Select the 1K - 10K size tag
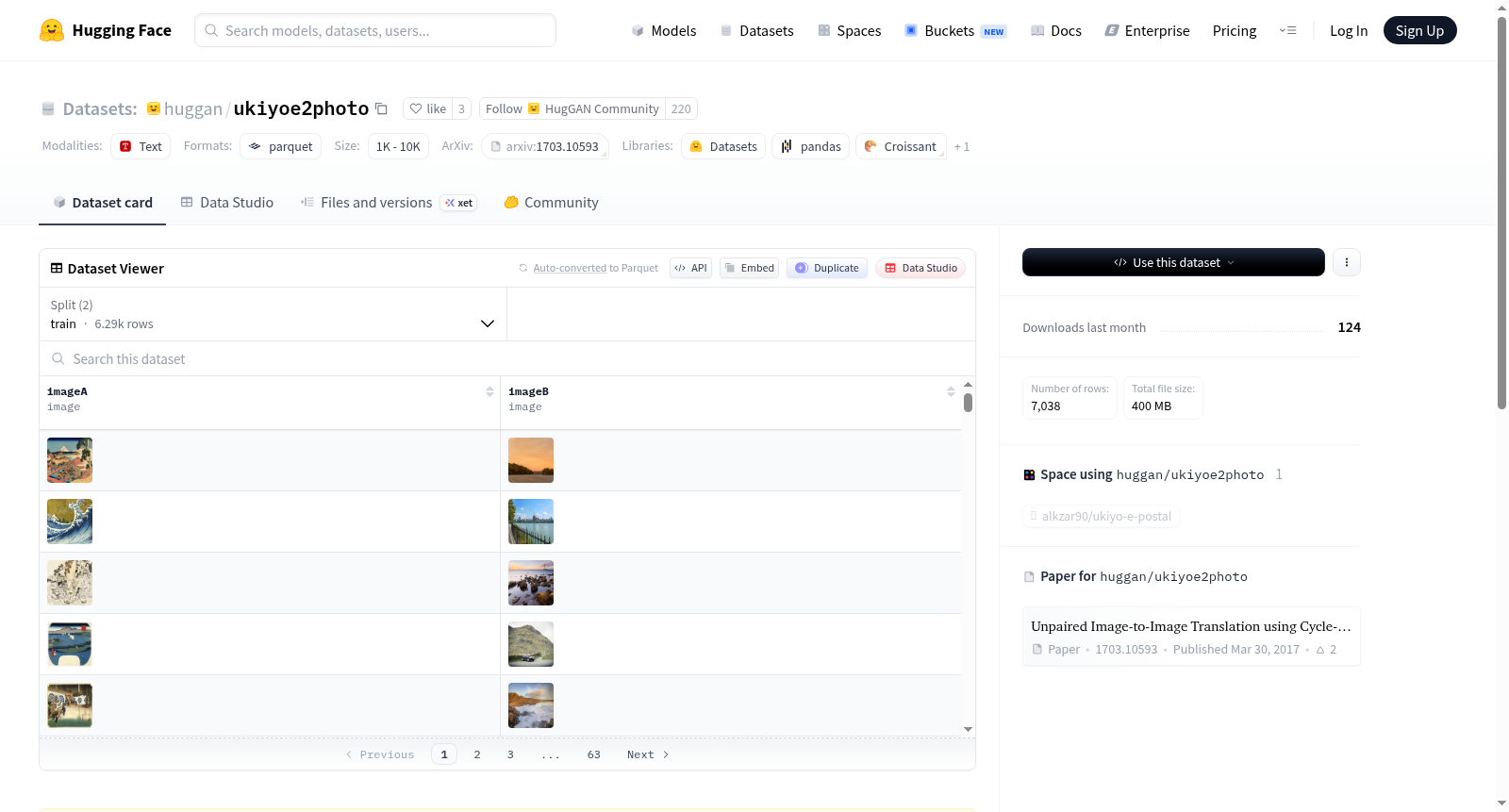This screenshot has width=1509, height=812. coord(398,146)
